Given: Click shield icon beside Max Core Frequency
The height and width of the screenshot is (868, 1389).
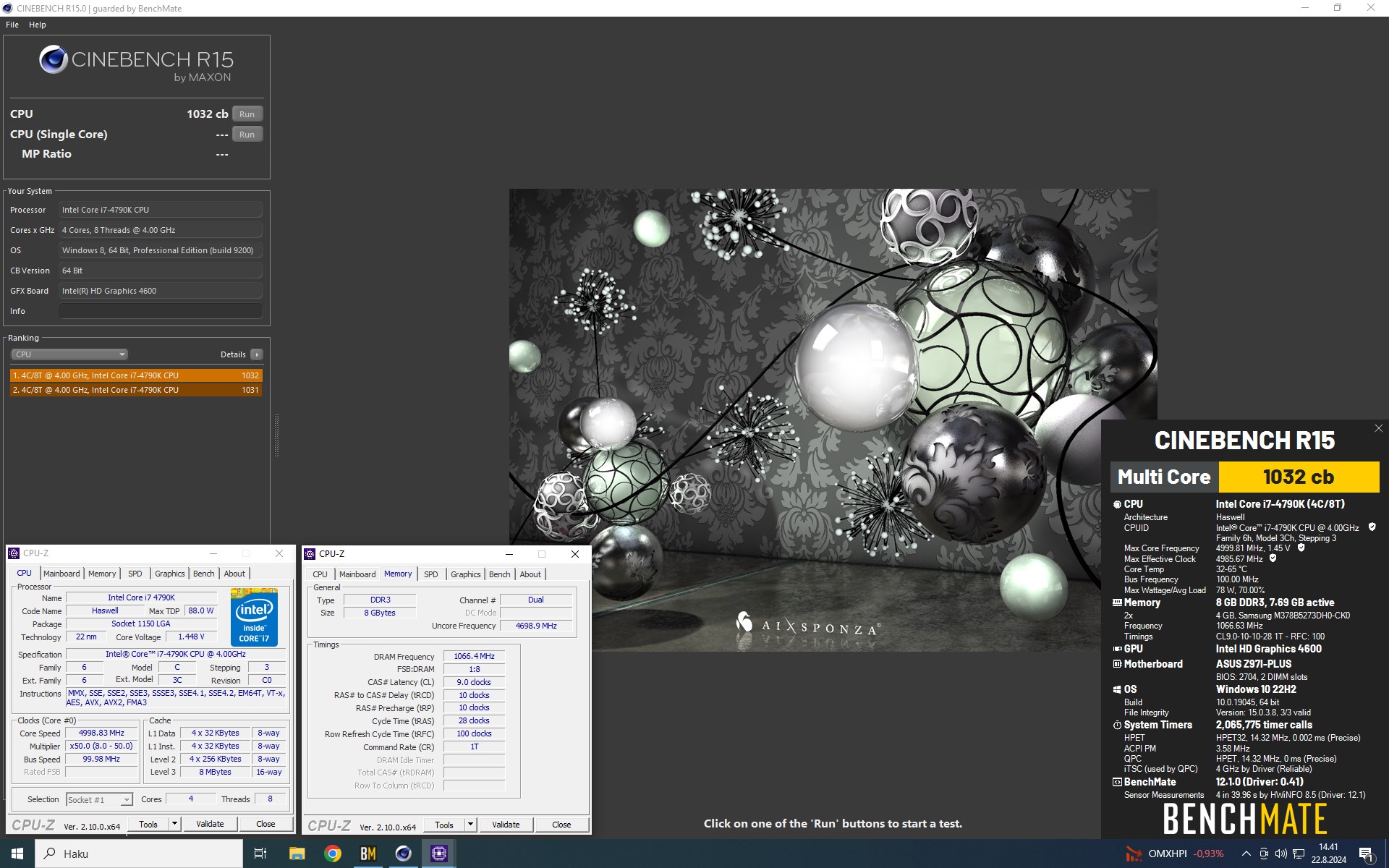Looking at the screenshot, I should pyautogui.click(x=1301, y=548).
